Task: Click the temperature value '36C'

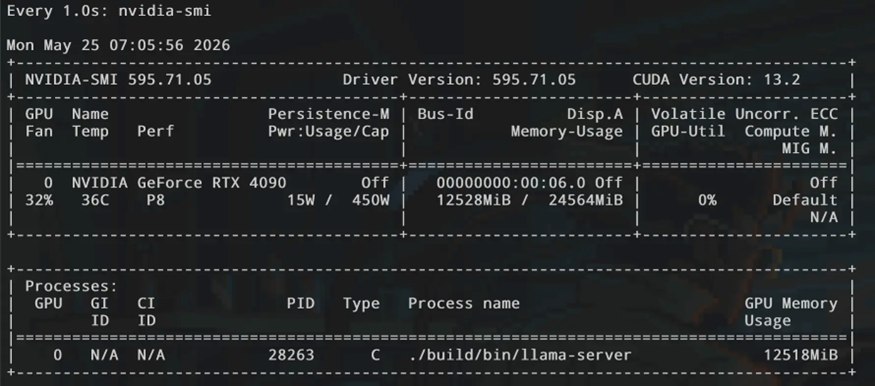Action: pos(95,200)
